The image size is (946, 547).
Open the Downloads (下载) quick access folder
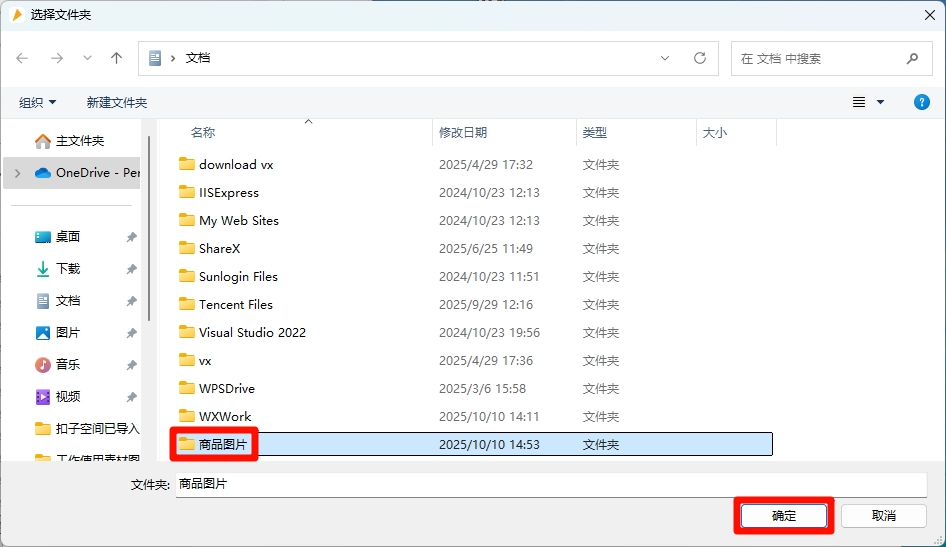(67, 269)
